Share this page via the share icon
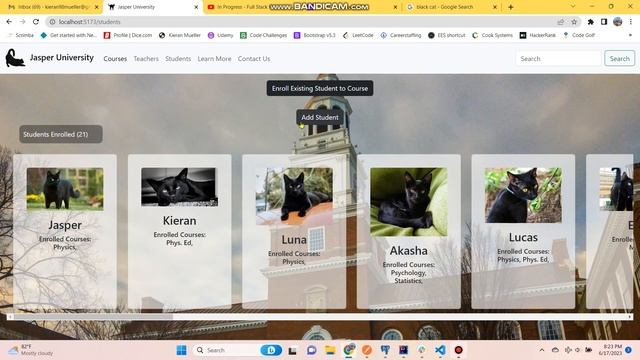The height and width of the screenshot is (360, 640). pos(561,22)
